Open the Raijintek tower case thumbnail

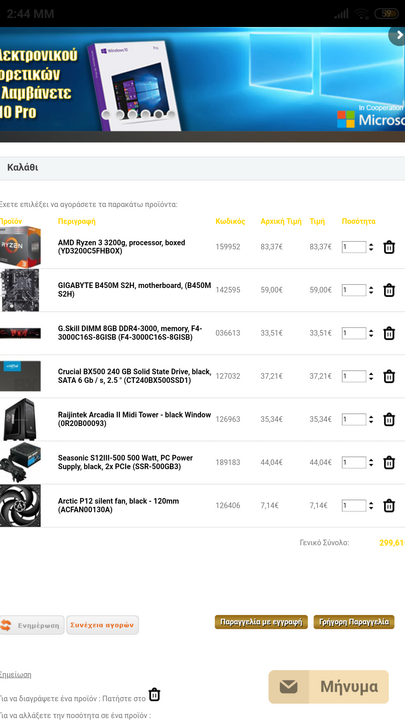[19, 420]
